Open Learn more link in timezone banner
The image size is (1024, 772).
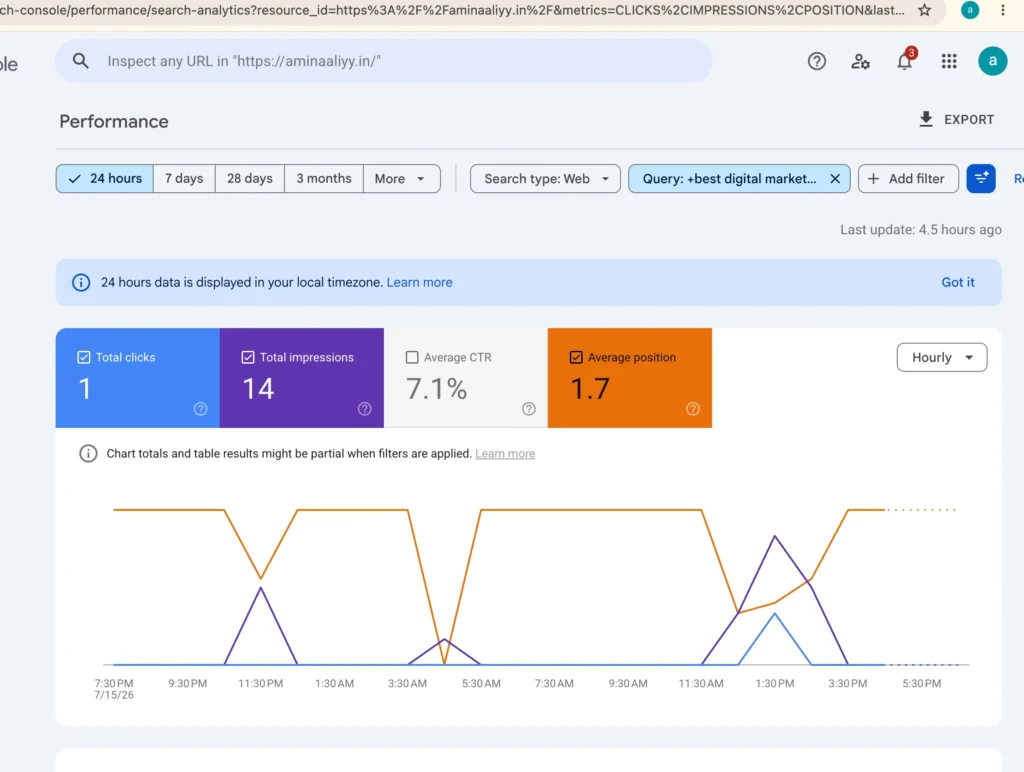coord(419,283)
